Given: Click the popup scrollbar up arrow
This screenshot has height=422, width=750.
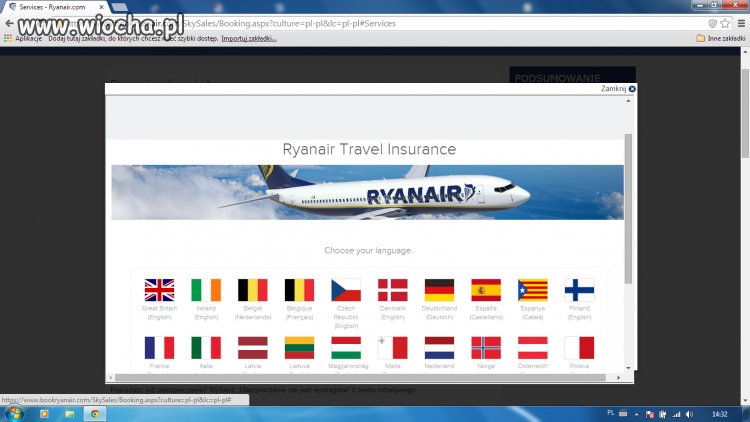Looking at the screenshot, I should click(x=628, y=101).
